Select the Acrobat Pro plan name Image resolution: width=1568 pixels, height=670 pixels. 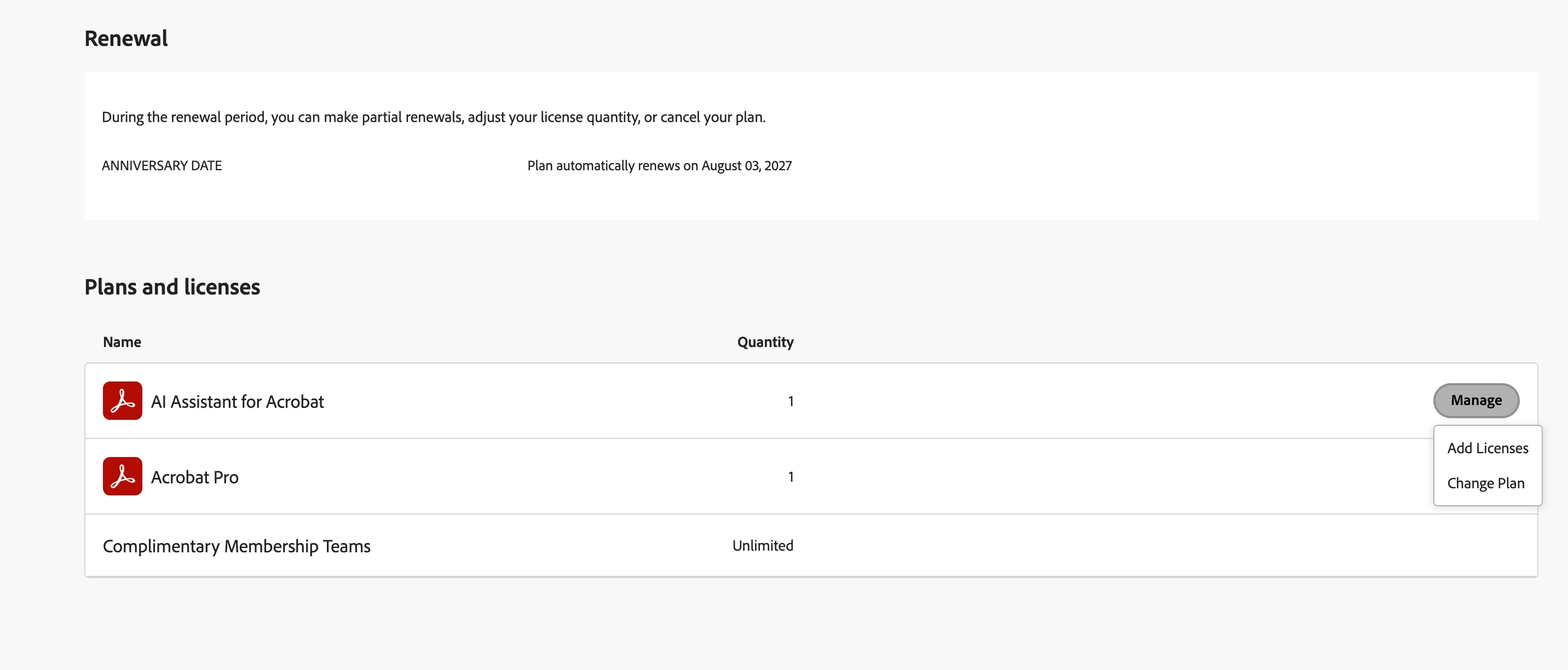pos(195,477)
